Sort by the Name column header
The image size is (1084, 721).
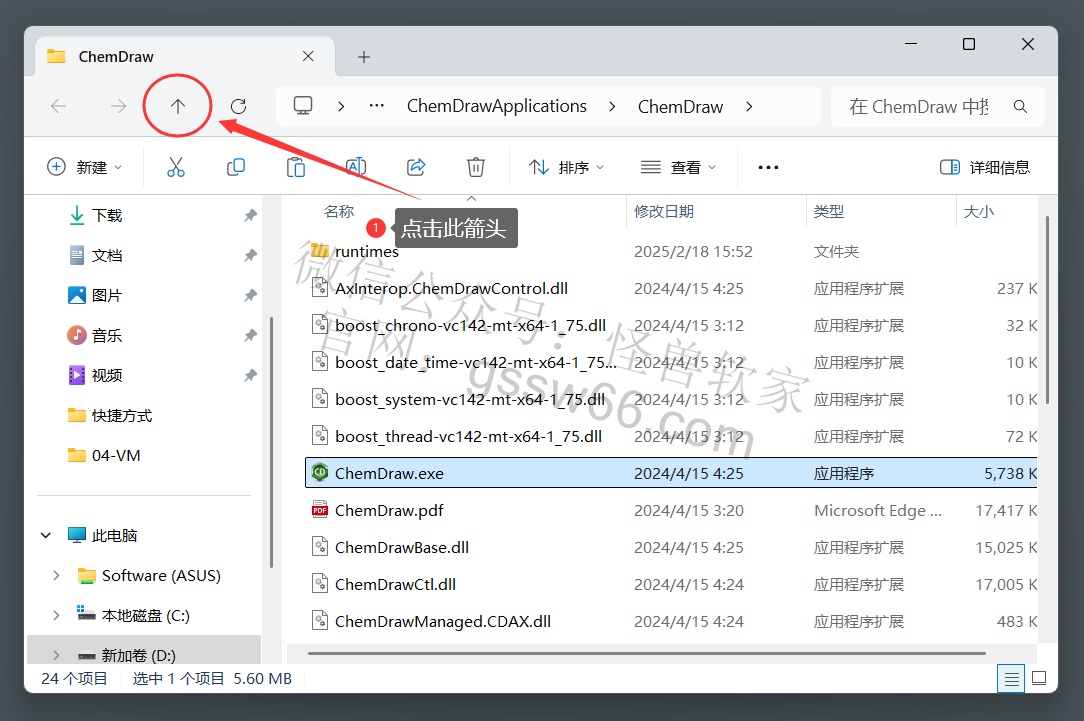click(339, 212)
